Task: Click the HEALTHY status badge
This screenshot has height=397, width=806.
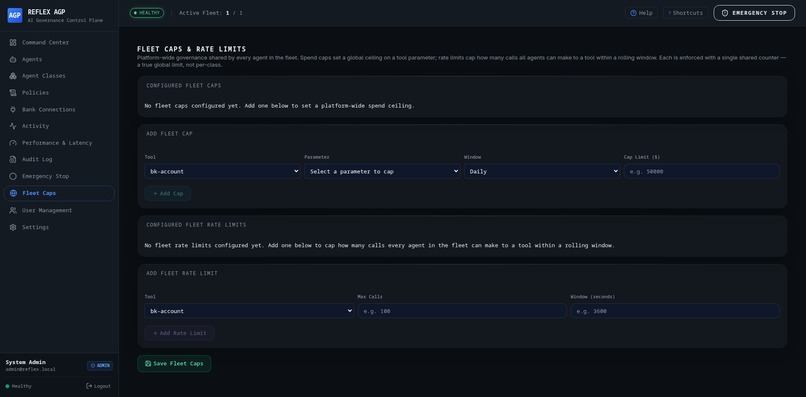Action: (x=147, y=13)
